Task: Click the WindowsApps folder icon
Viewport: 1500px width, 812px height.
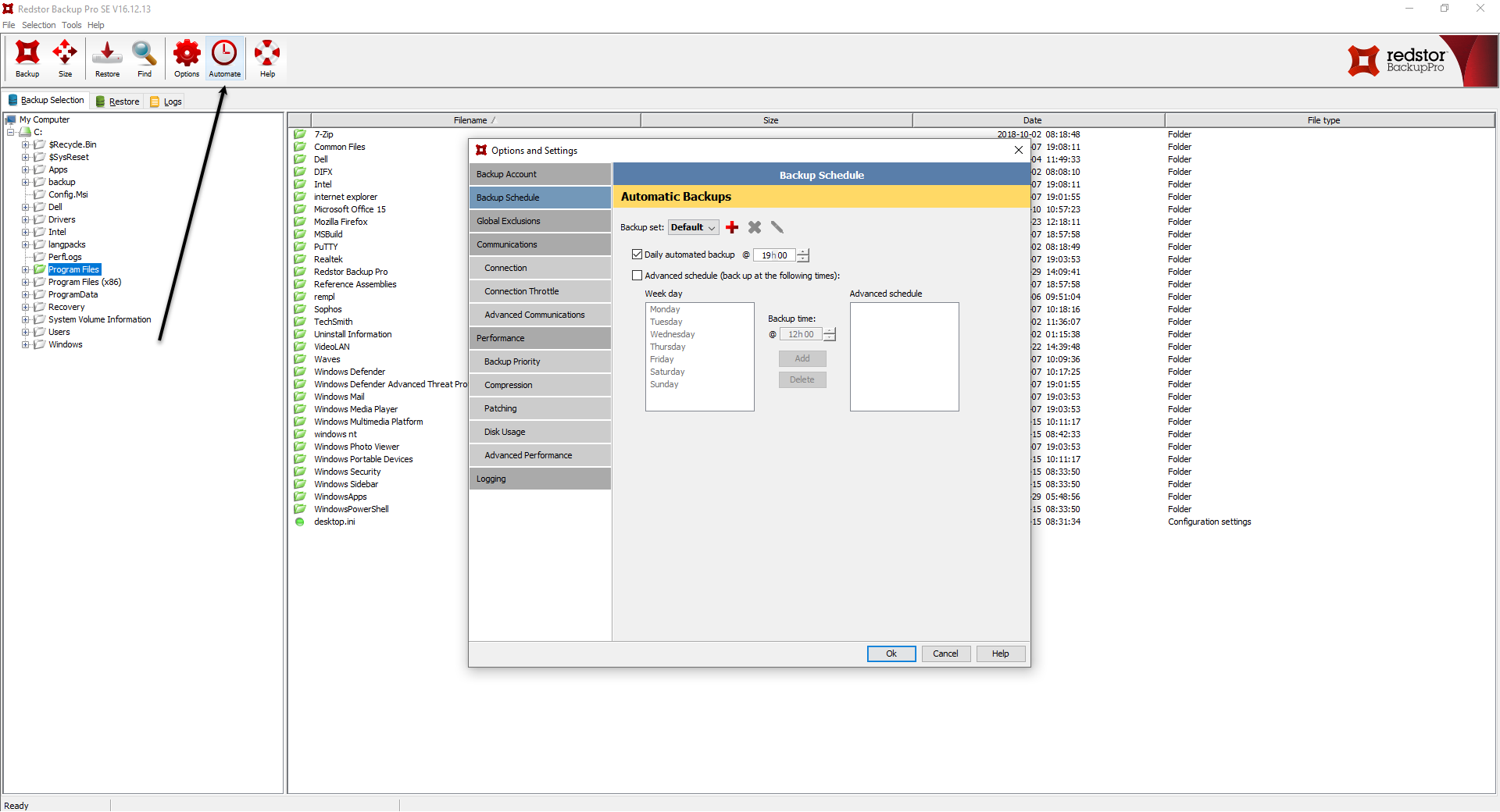Action: pos(300,497)
